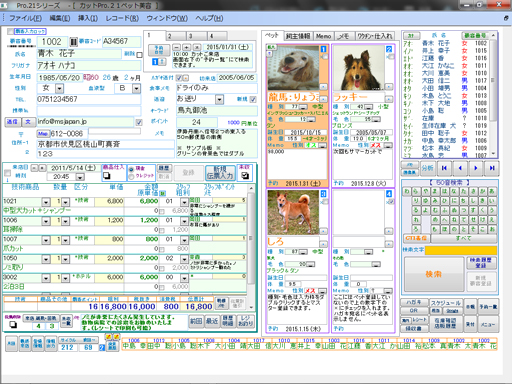This screenshot has height=384, width=512.
Task: Toggle the lock checkbox at top left
Action: tap(10, 31)
